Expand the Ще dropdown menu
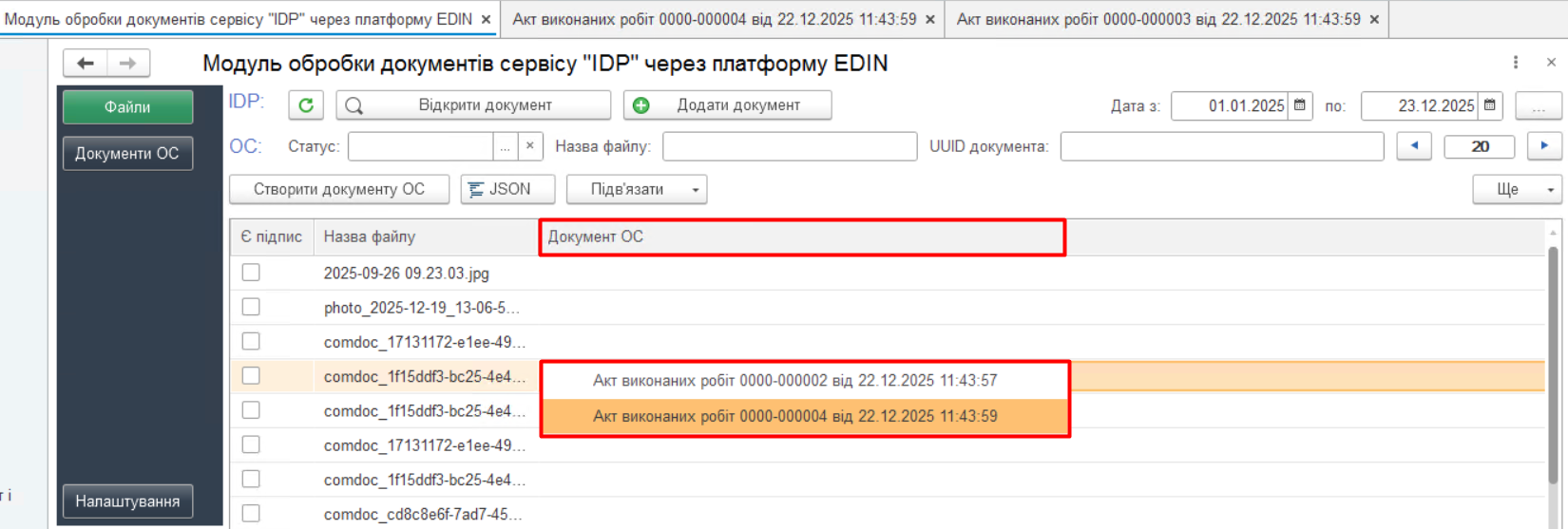This screenshot has height=529, width=1568. coord(1550,190)
